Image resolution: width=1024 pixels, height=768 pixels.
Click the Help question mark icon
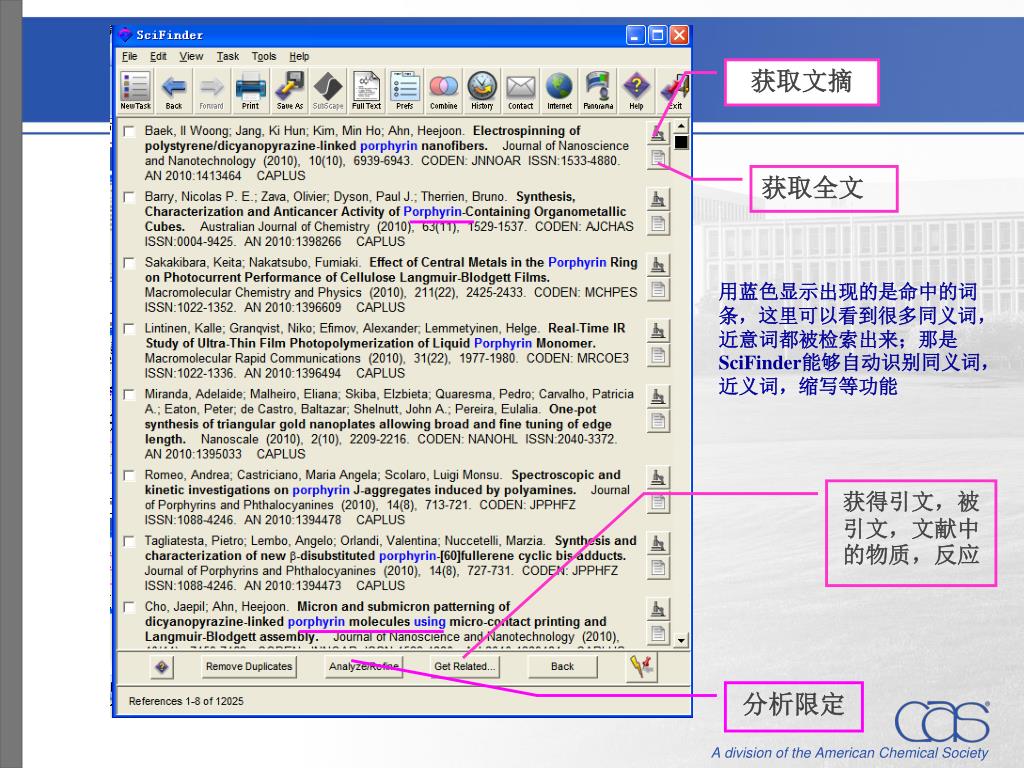(x=636, y=91)
